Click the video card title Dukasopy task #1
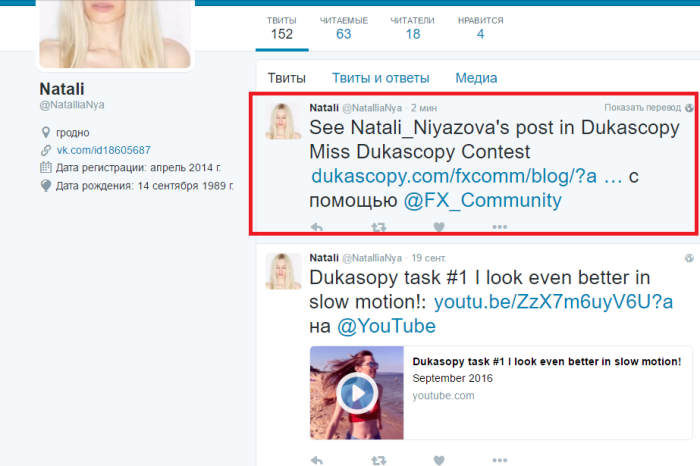This screenshot has height=466, width=700. coord(547,362)
